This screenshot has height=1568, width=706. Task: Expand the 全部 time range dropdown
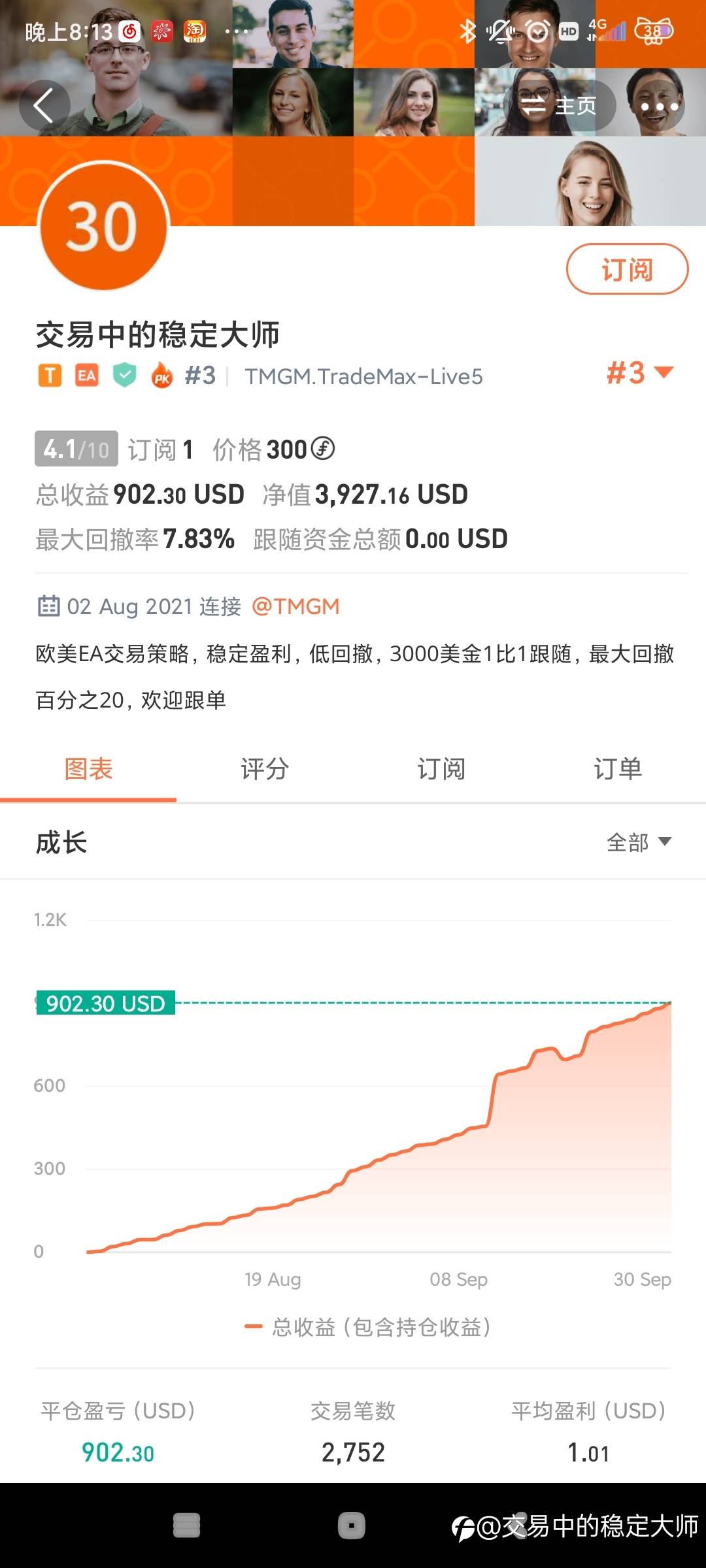[639, 842]
